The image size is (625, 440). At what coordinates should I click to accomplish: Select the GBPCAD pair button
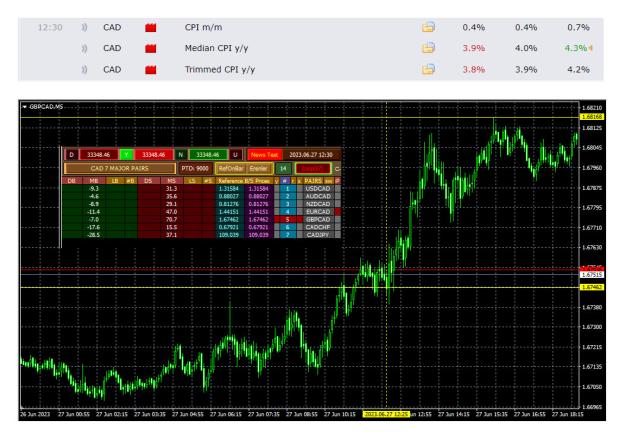pyautogui.click(x=318, y=219)
